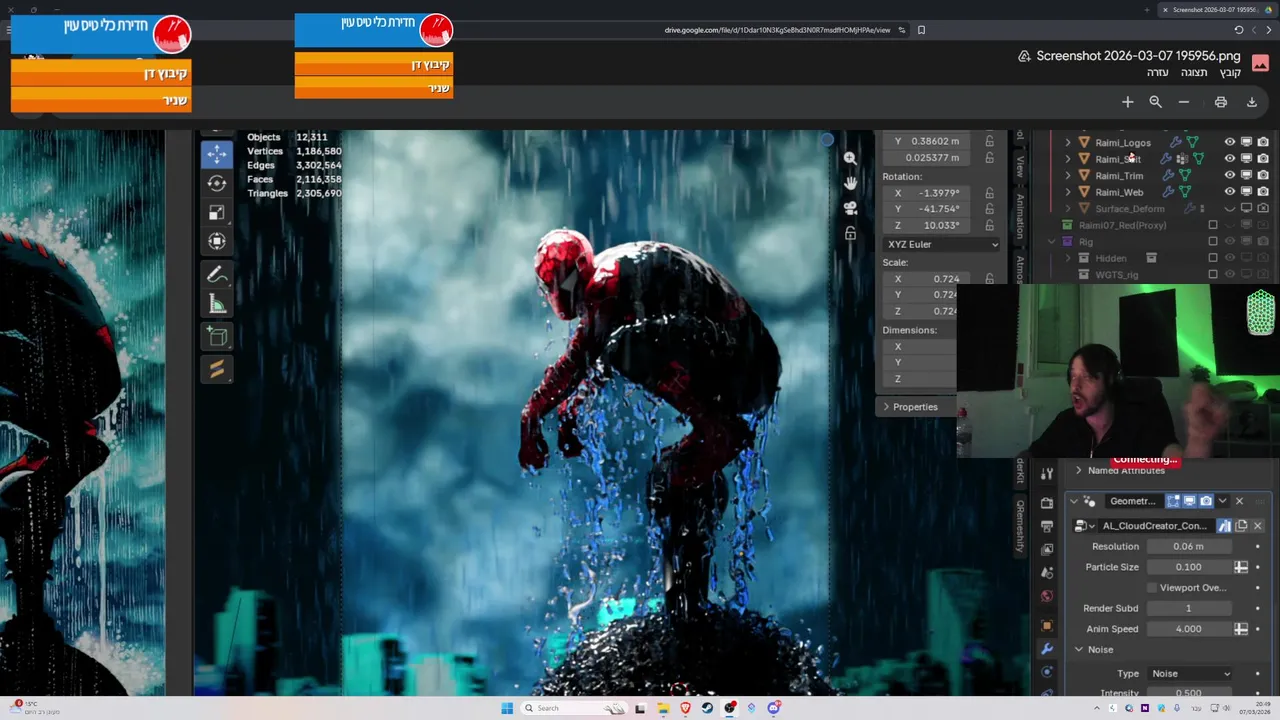Open the XYZ Euler rotation mode dropdown
This screenshot has height=720, width=1280.
941,244
